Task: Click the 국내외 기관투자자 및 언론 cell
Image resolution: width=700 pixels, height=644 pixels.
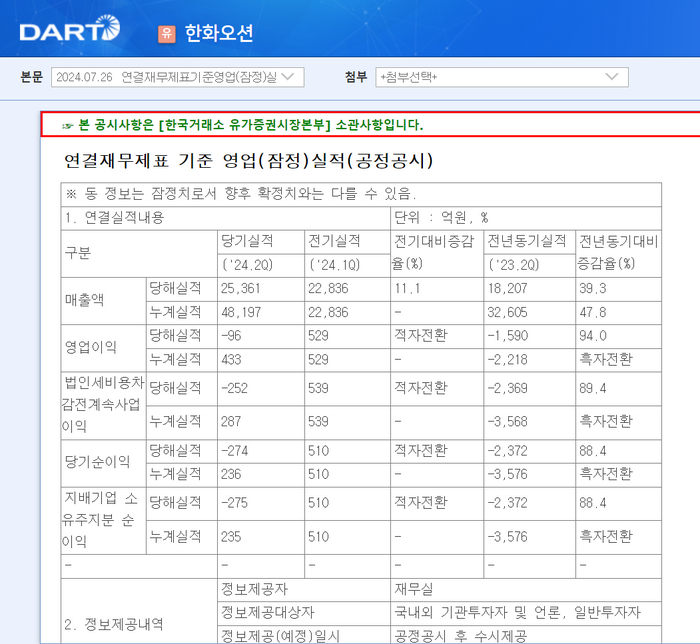Action: [526, 613]
